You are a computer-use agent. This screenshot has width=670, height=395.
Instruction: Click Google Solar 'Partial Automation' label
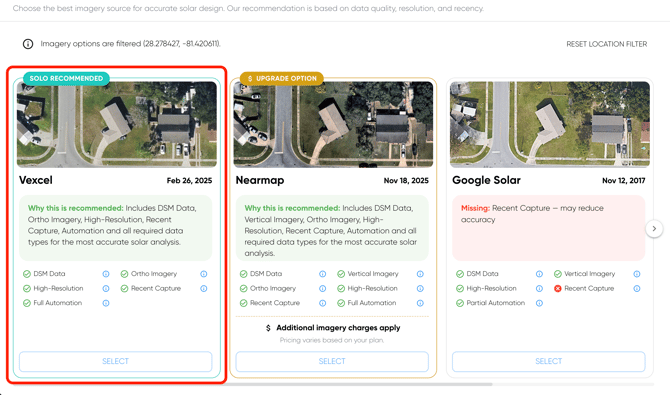coord(496,303)
